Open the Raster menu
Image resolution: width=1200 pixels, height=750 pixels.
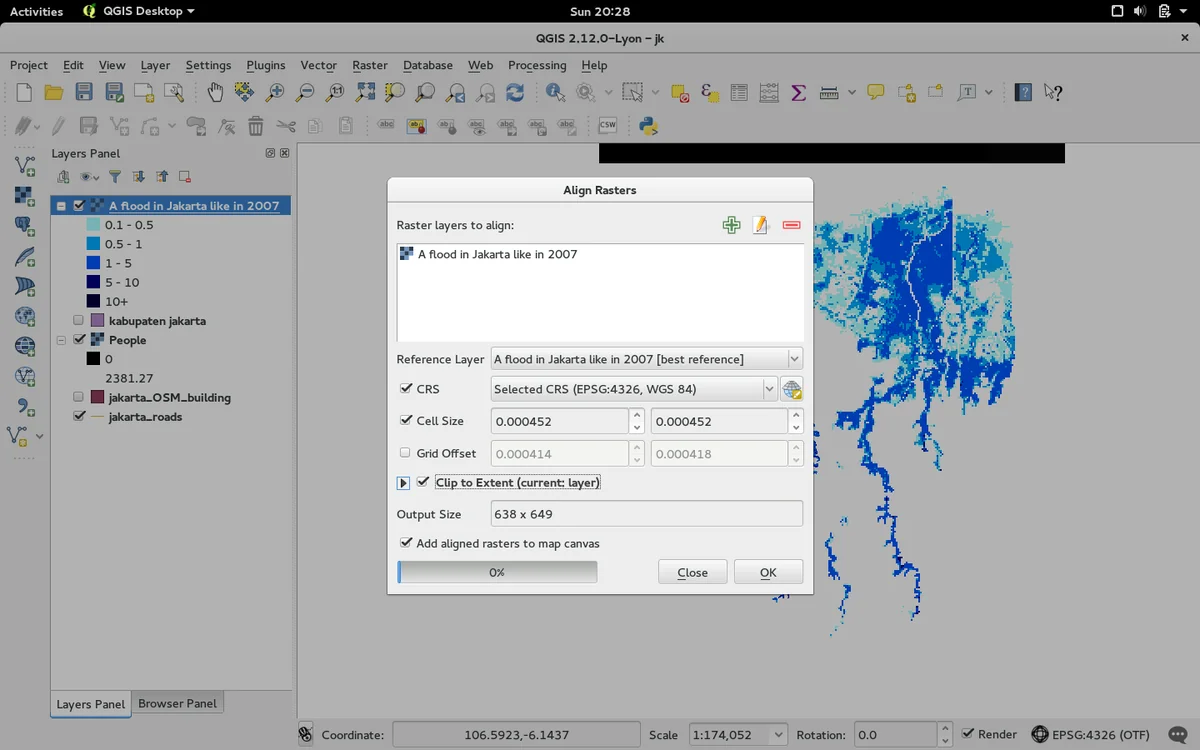369,65
